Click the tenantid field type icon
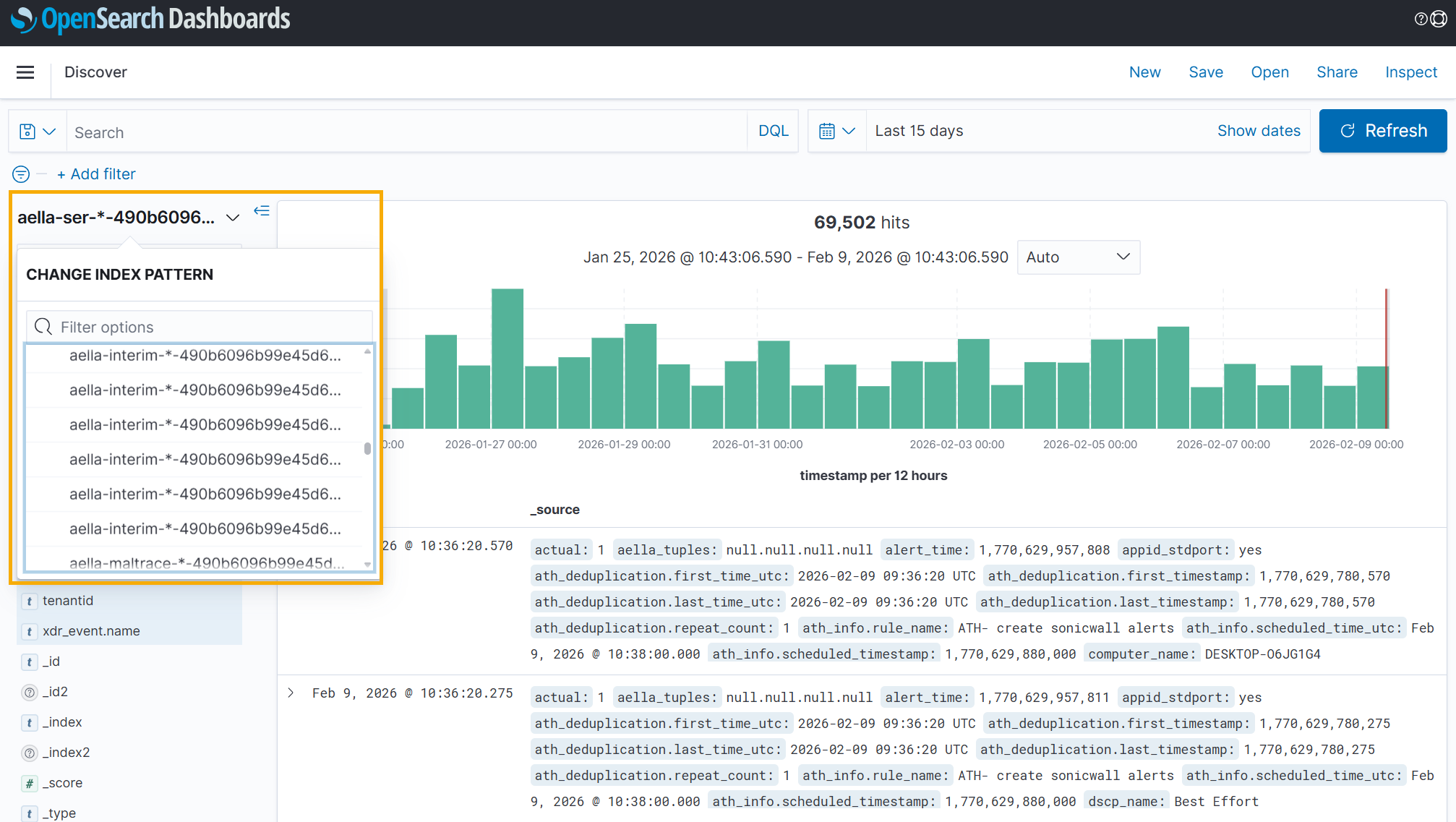 [x=30, y=601]
